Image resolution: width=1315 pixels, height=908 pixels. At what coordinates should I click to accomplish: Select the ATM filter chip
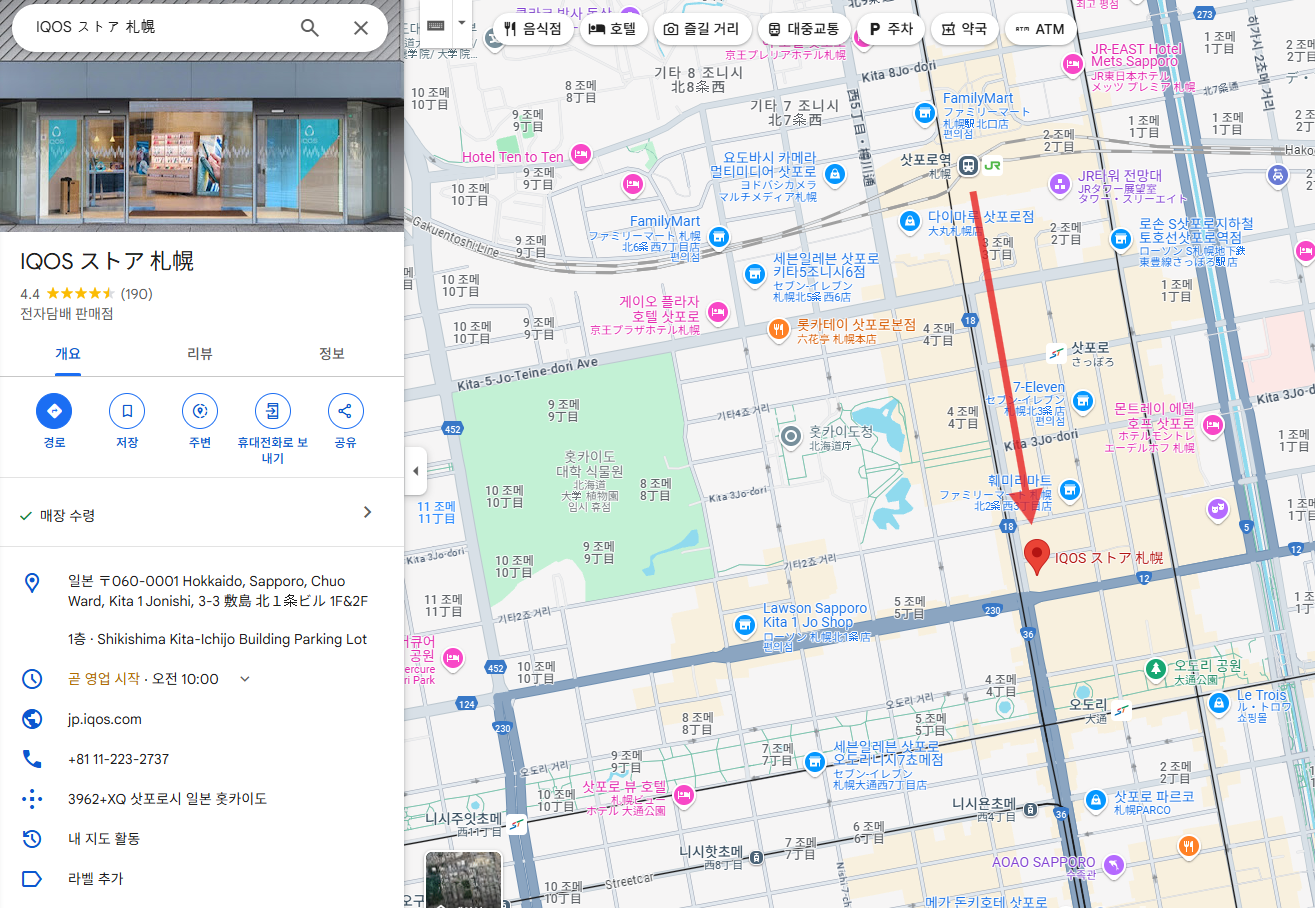click(x=1040, y=29)
